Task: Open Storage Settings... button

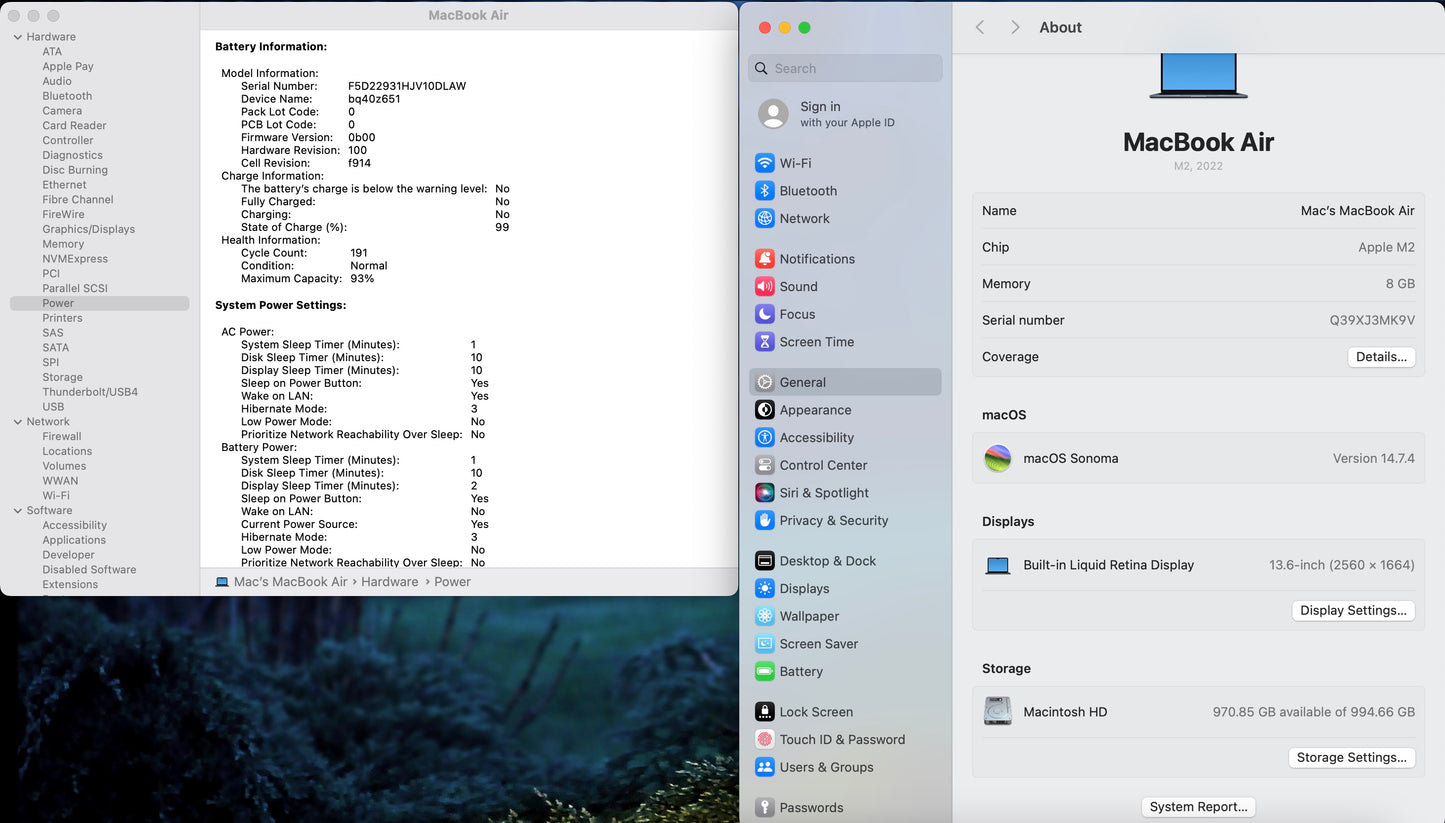Action: click(1351, 758)
